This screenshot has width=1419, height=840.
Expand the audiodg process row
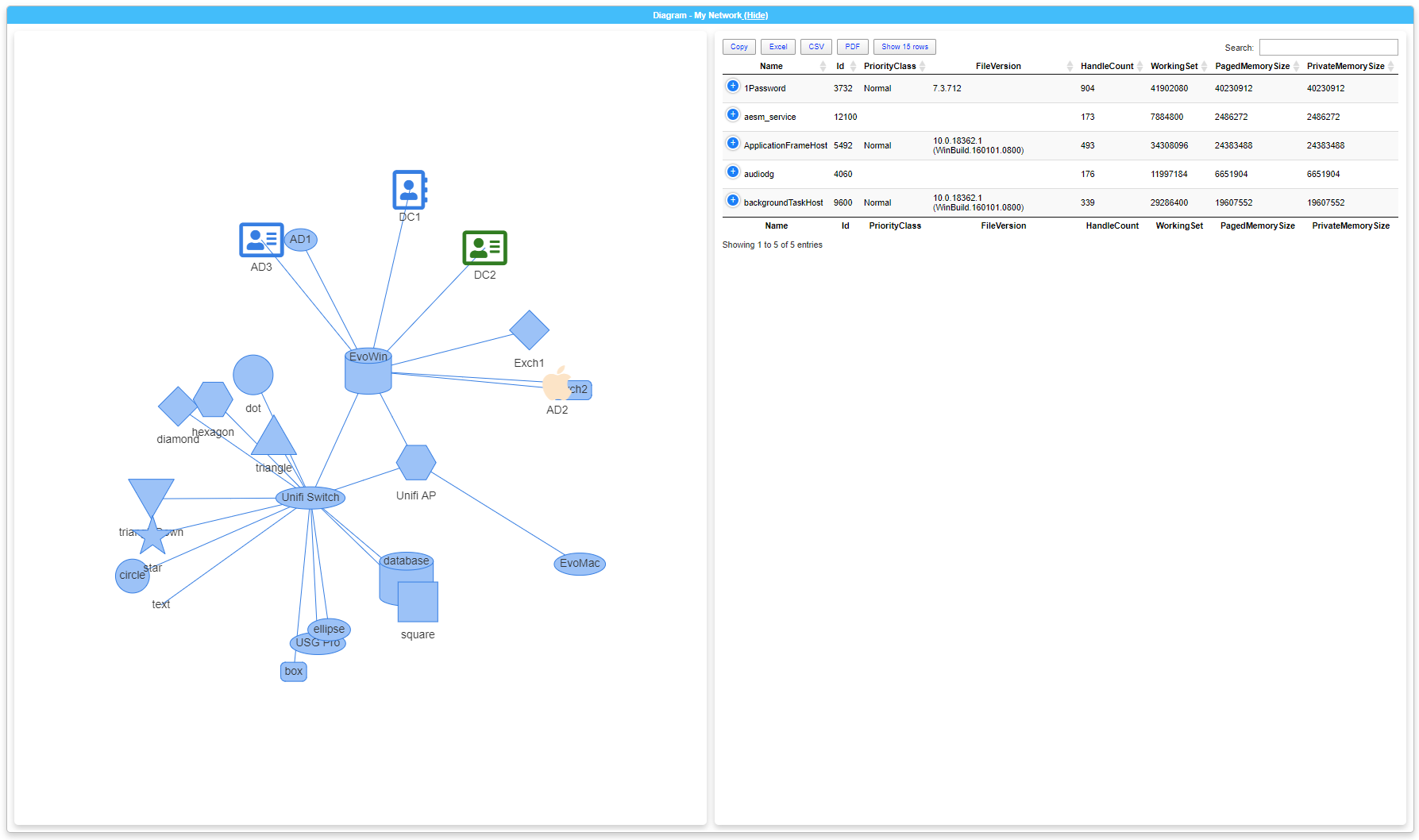pyautogui.click(x=732, y=171)
